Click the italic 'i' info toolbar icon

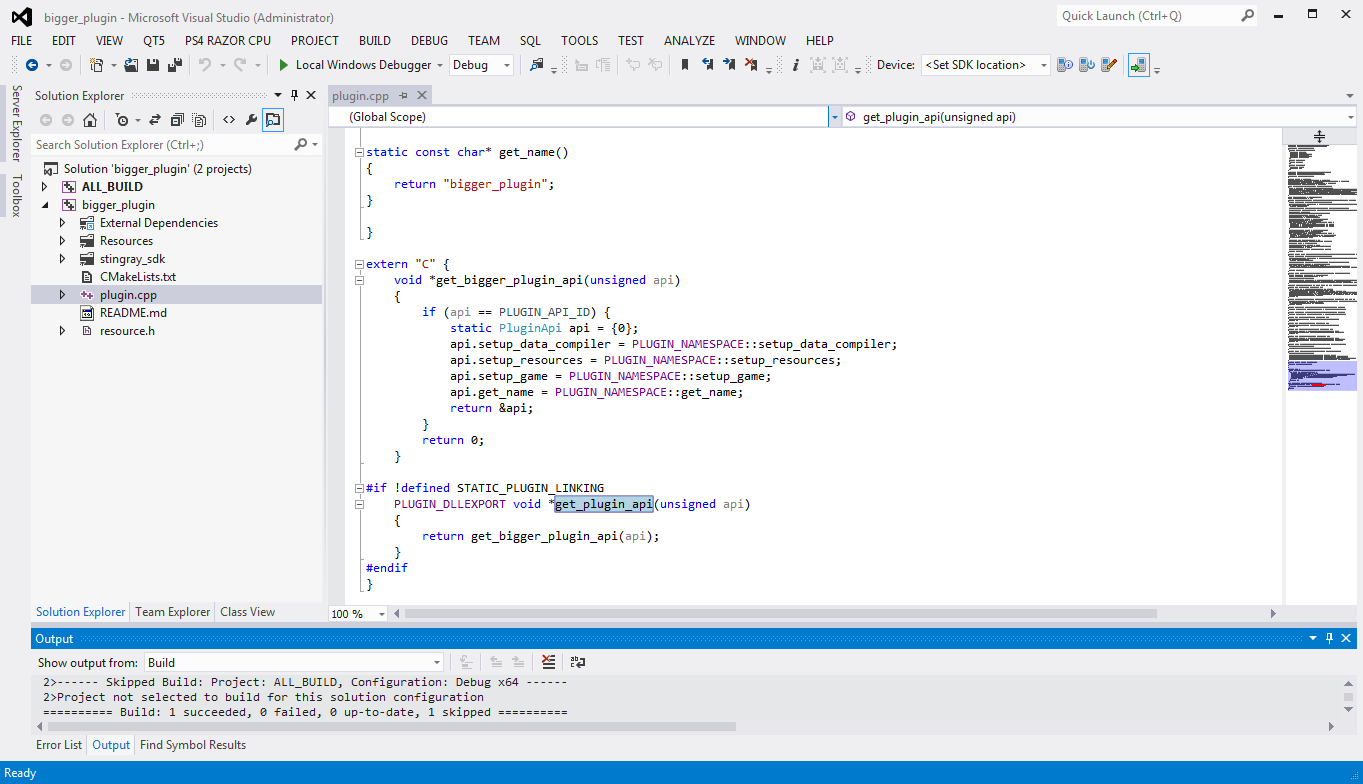coord(795,65)
